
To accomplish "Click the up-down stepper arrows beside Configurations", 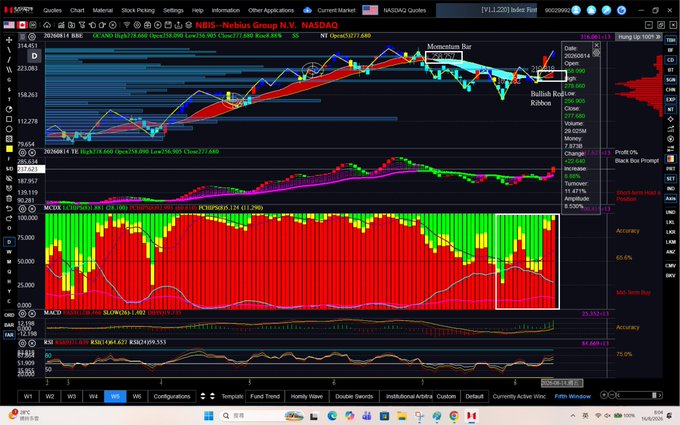I will click(x=203, y=396).
